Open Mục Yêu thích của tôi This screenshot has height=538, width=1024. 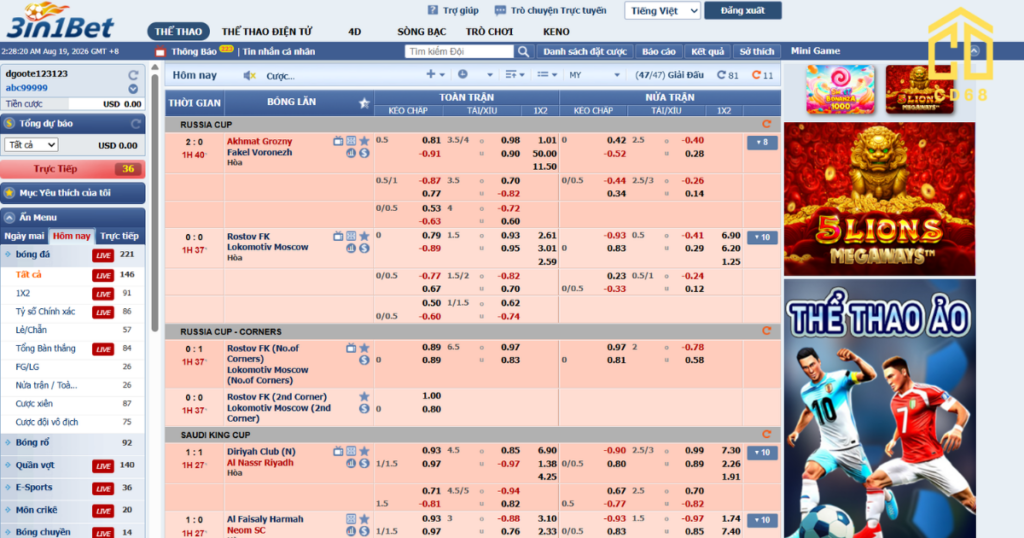click(72, 193)
